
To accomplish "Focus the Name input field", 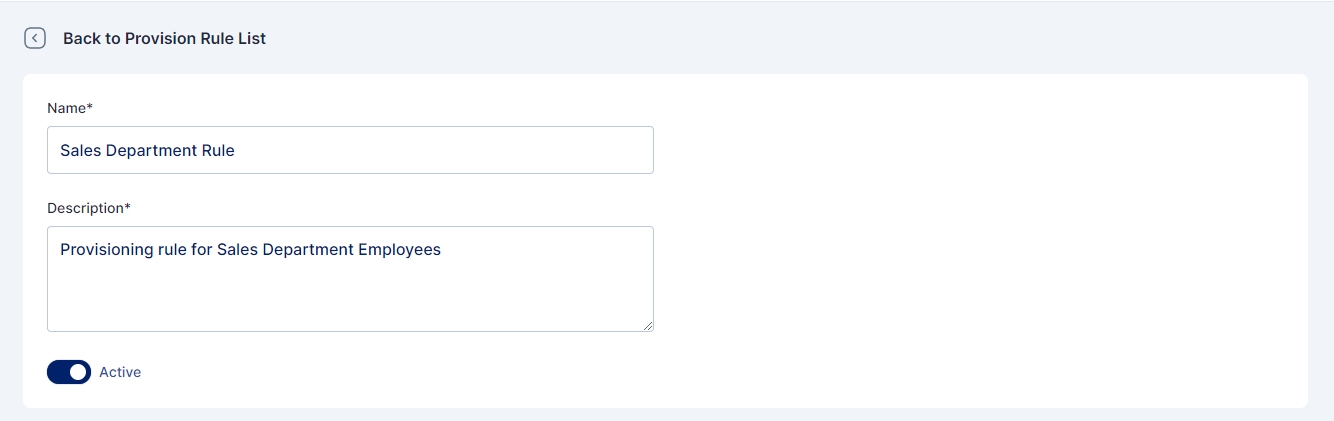I will click(350, 150).
